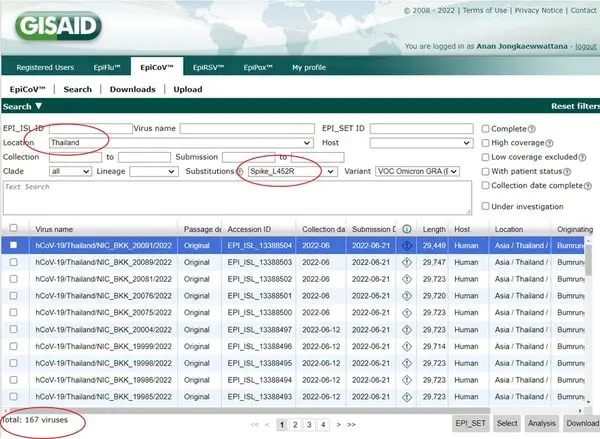
Task: Open the Host dropdown
Action: (x=421, y=143)
